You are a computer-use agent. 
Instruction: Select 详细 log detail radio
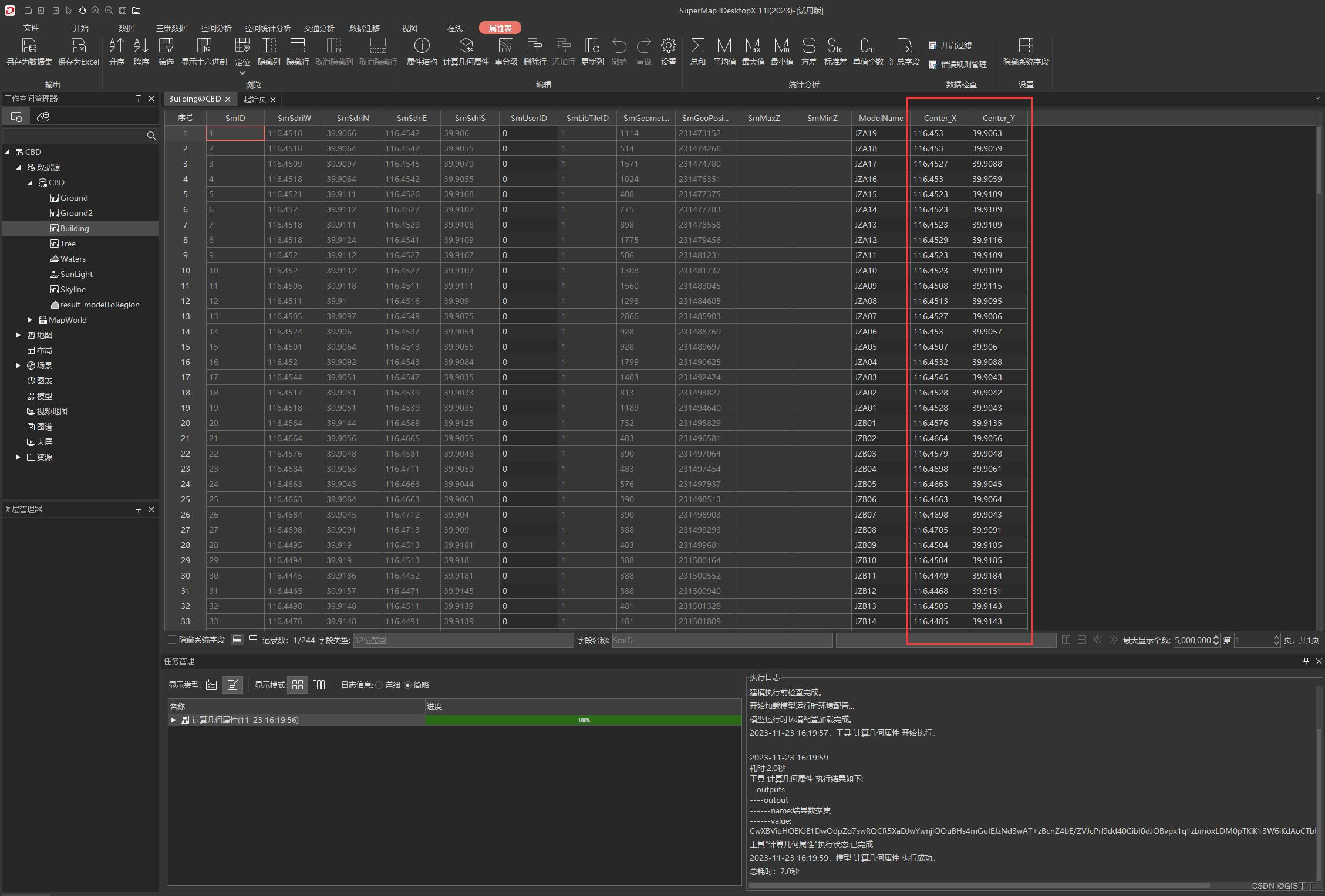point(379,685)
